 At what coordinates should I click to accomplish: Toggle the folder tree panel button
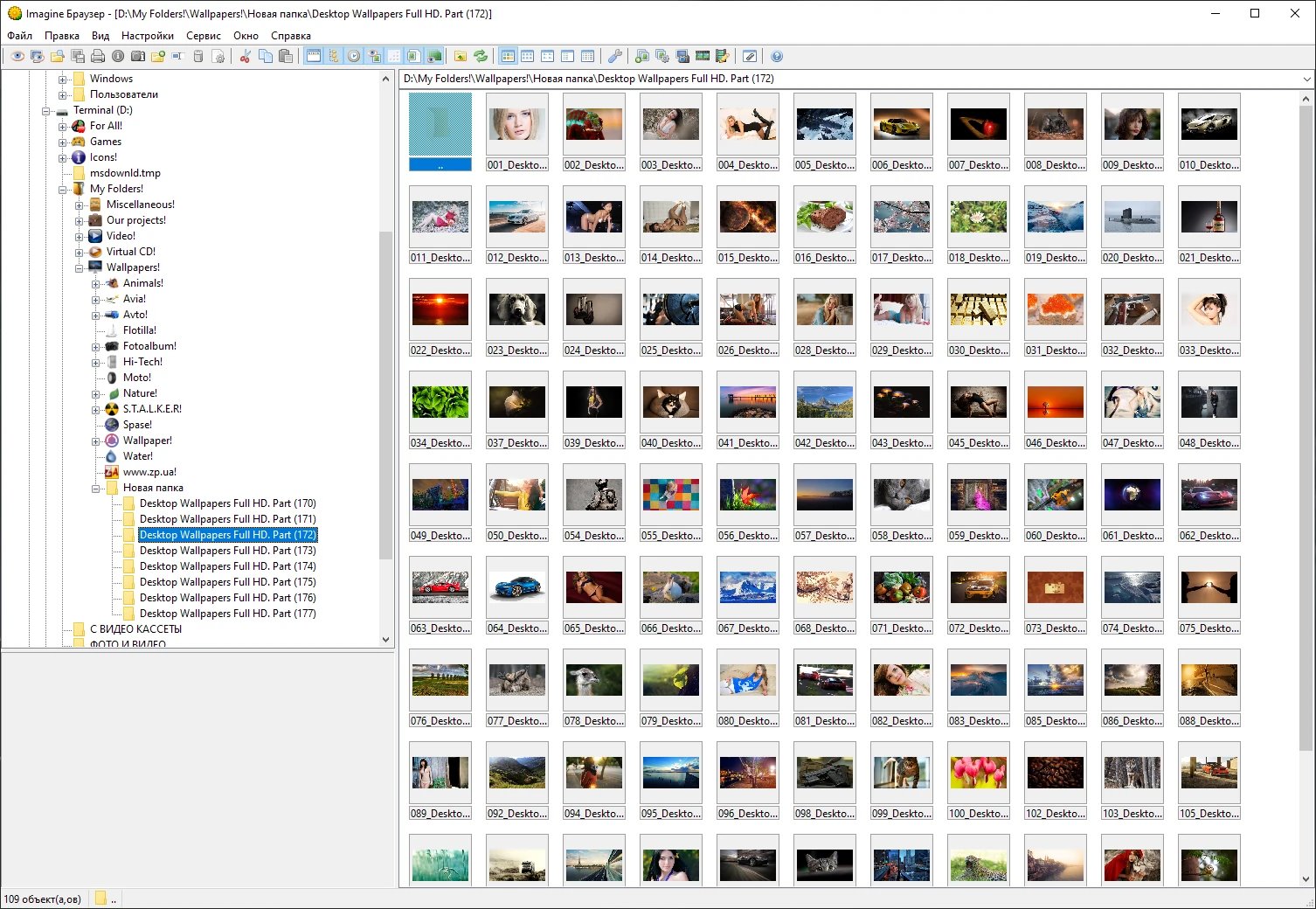(334, 56)
